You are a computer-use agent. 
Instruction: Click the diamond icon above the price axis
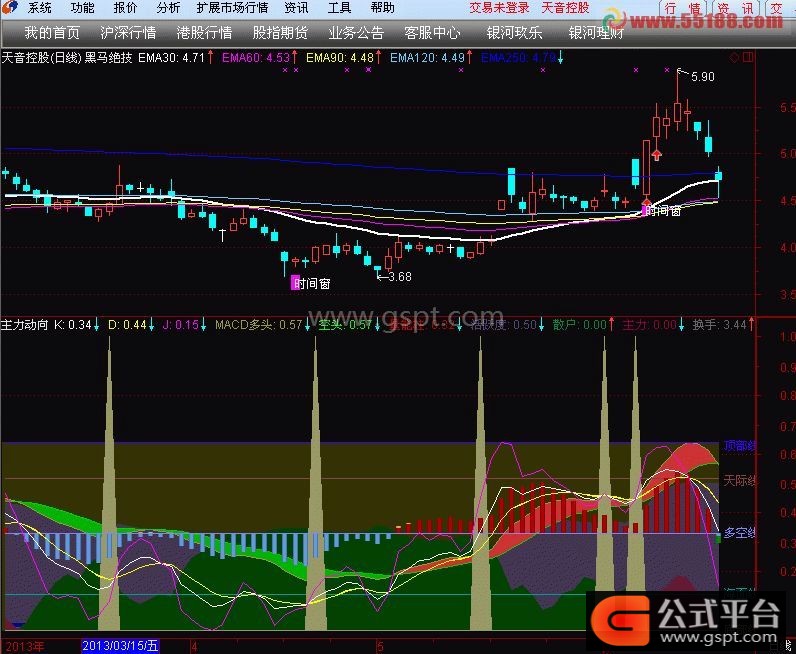coord(734,58)
